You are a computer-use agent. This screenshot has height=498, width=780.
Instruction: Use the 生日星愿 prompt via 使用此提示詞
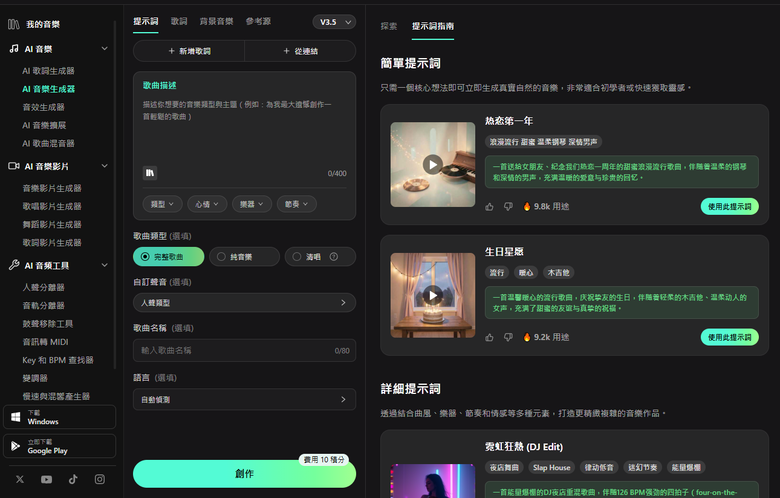(729, 337)
